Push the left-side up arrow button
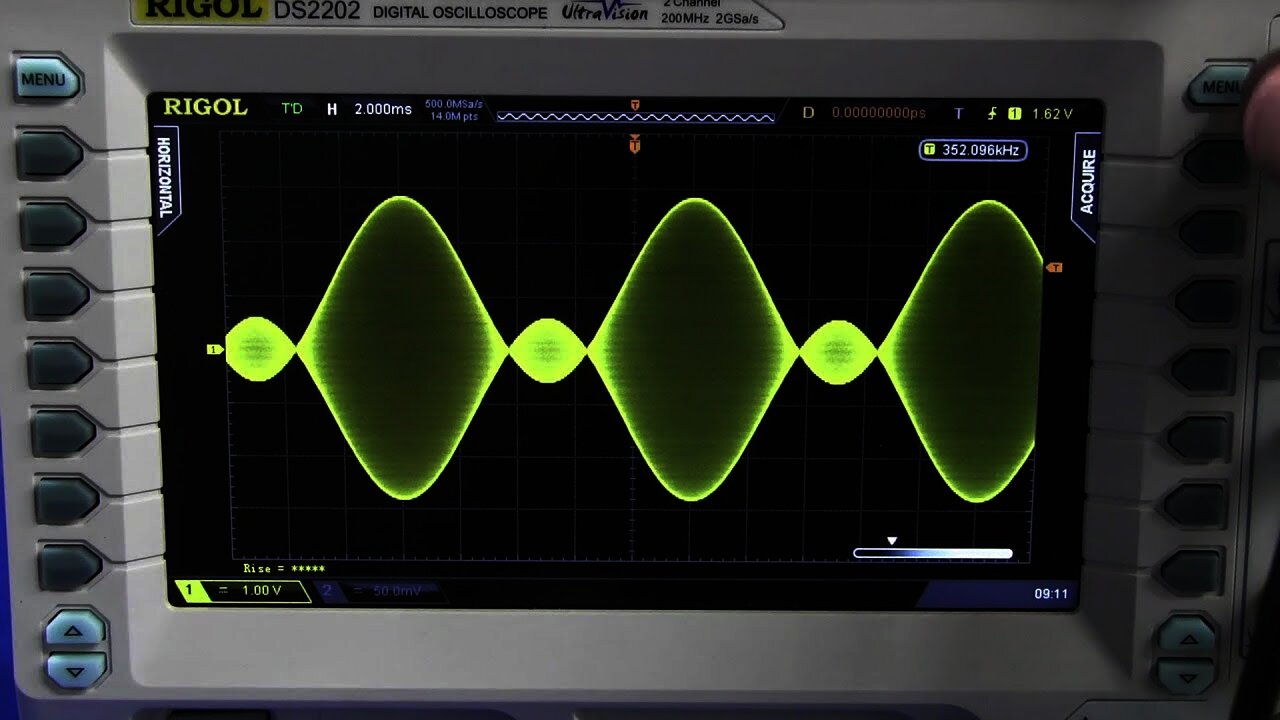This screenshot has width=1280, height=720. tap(74, 631)
